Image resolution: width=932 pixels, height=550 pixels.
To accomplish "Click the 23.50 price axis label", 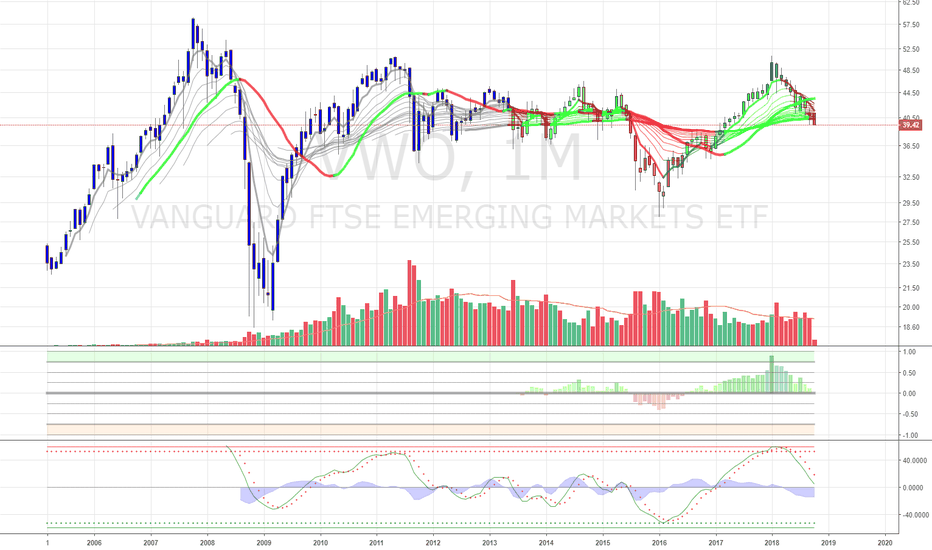I will point(912,264).
